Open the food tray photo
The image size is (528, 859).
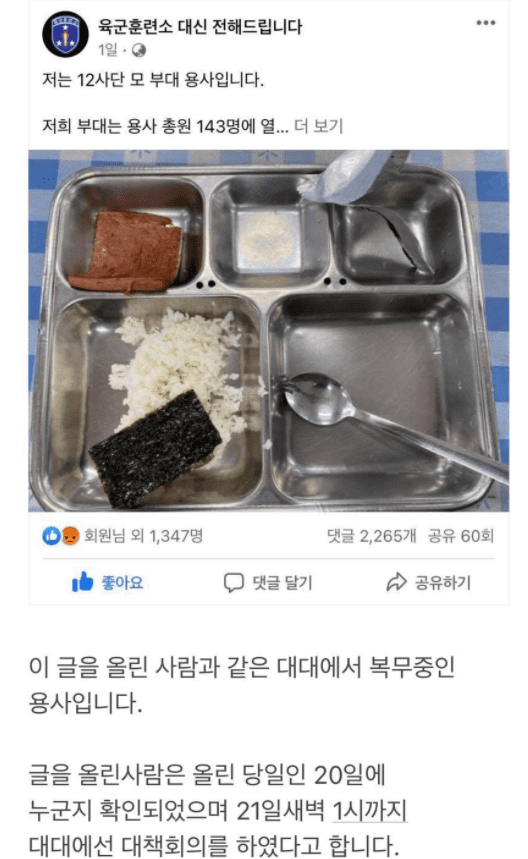click(x=268, y=330)
